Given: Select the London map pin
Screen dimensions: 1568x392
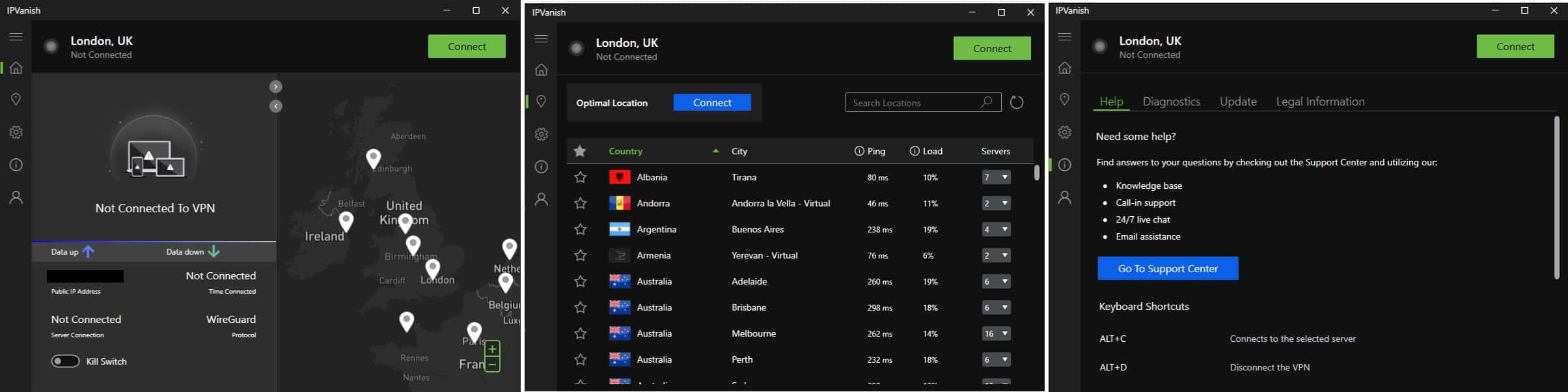Looking at the screenshot, I should pos(433,269).
